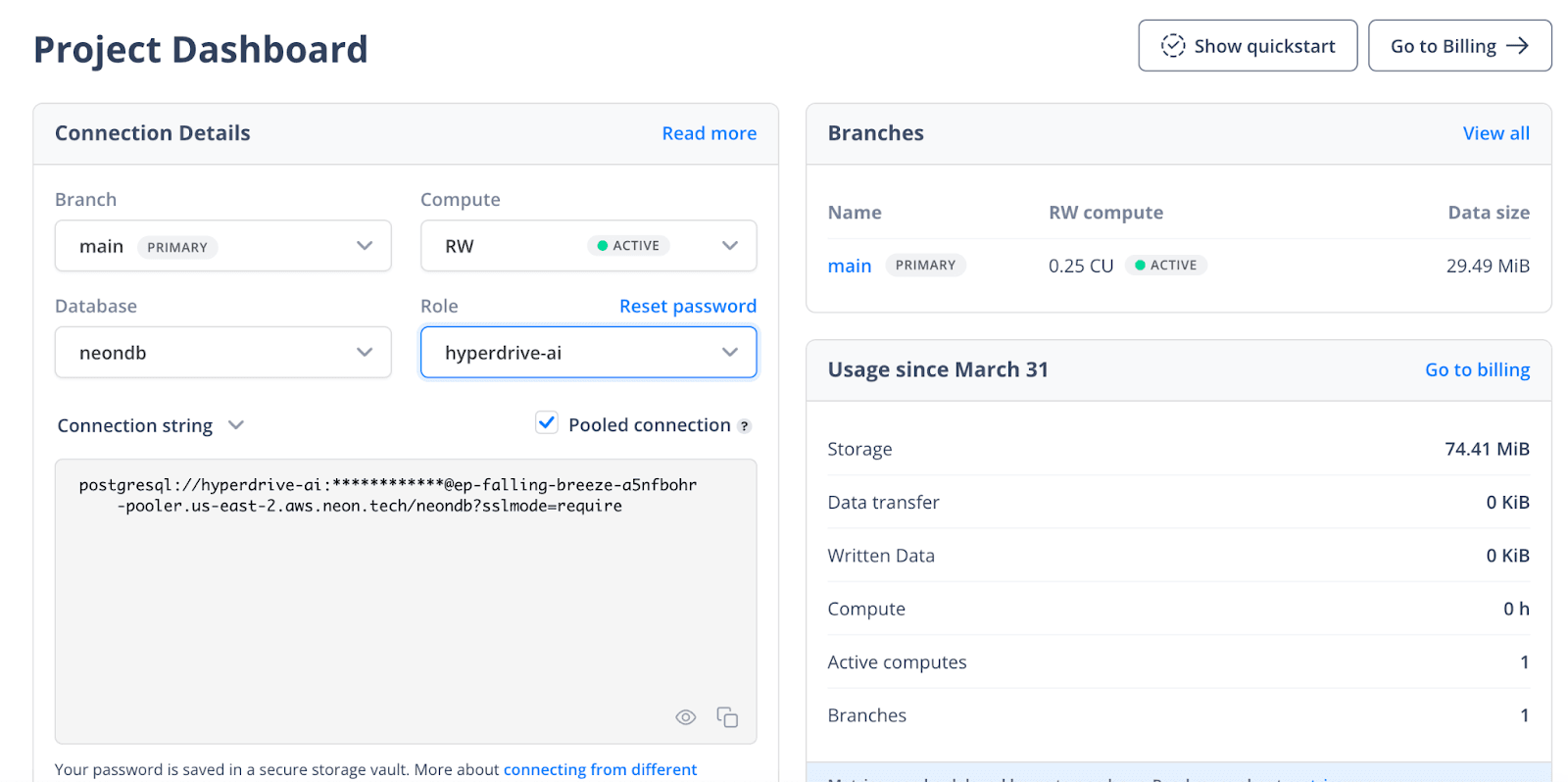Open the Branch dropdown showing main
Screen dimensions: 1568x782
coord(222,246)
